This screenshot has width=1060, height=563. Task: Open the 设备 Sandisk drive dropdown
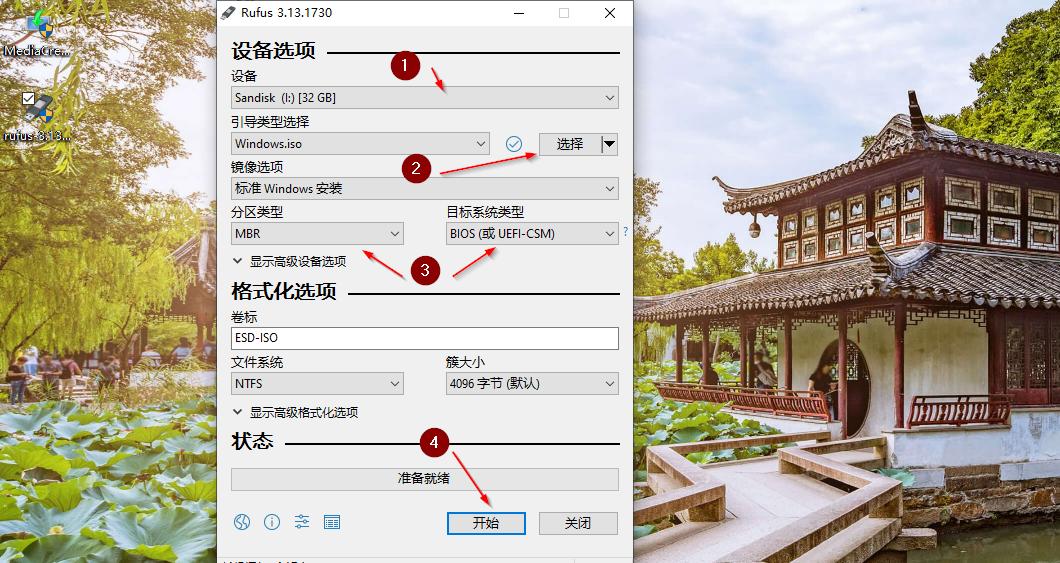pyautogui.click(x=425, y=97)
